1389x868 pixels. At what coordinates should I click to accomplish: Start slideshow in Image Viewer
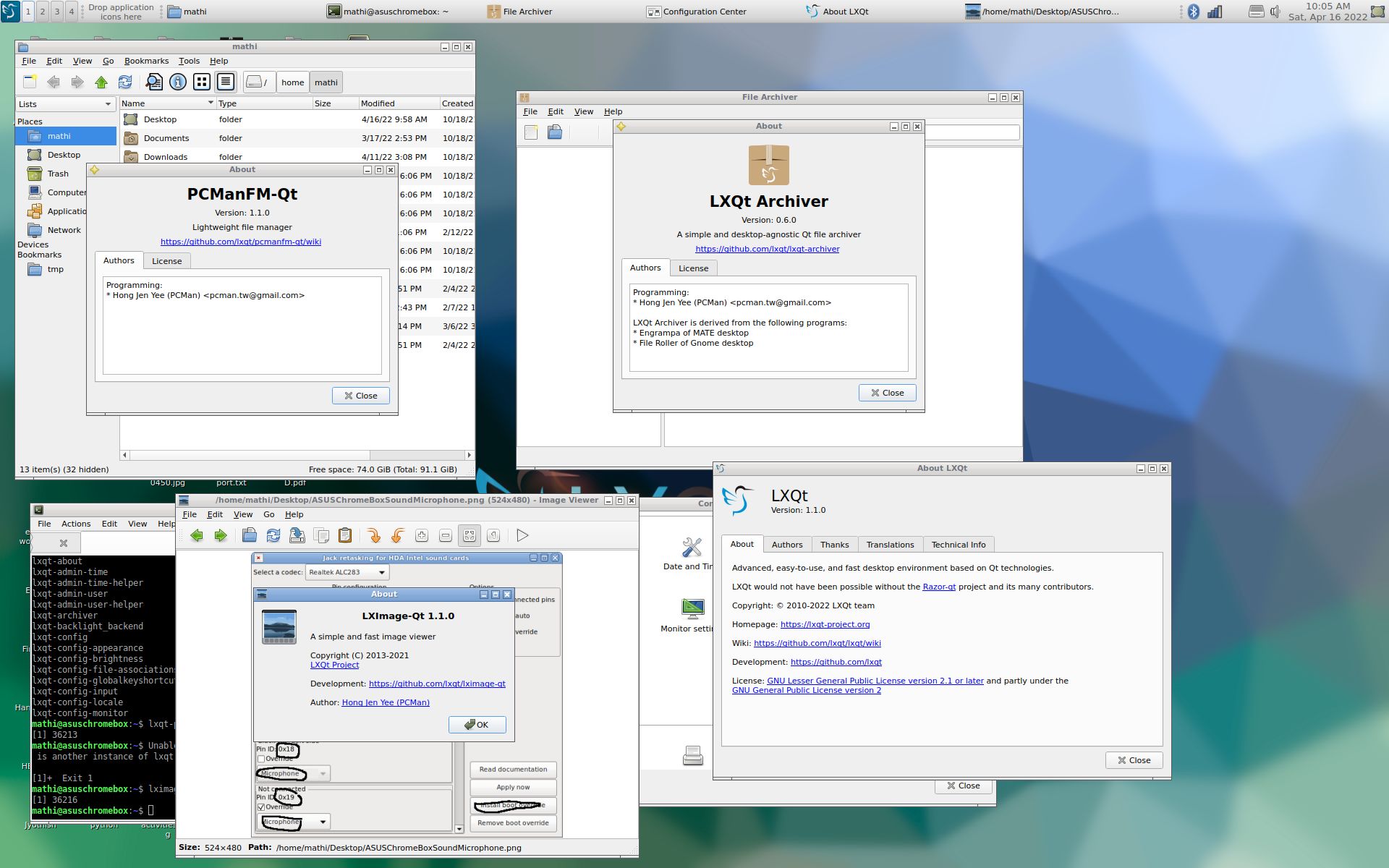pyautogui.click(x=522, y=535)
